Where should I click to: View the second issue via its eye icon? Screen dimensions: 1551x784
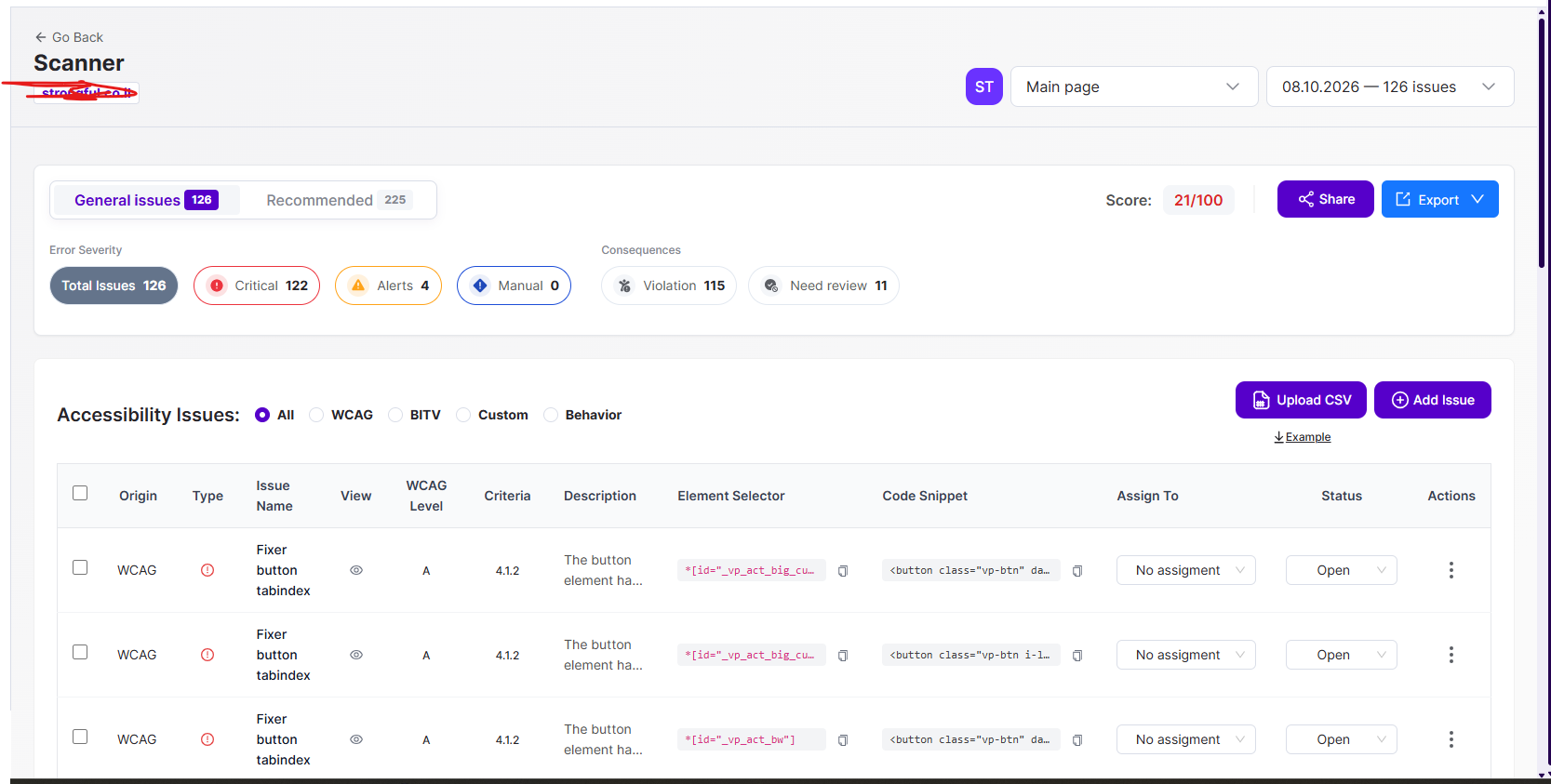click(x=356, y=655)
